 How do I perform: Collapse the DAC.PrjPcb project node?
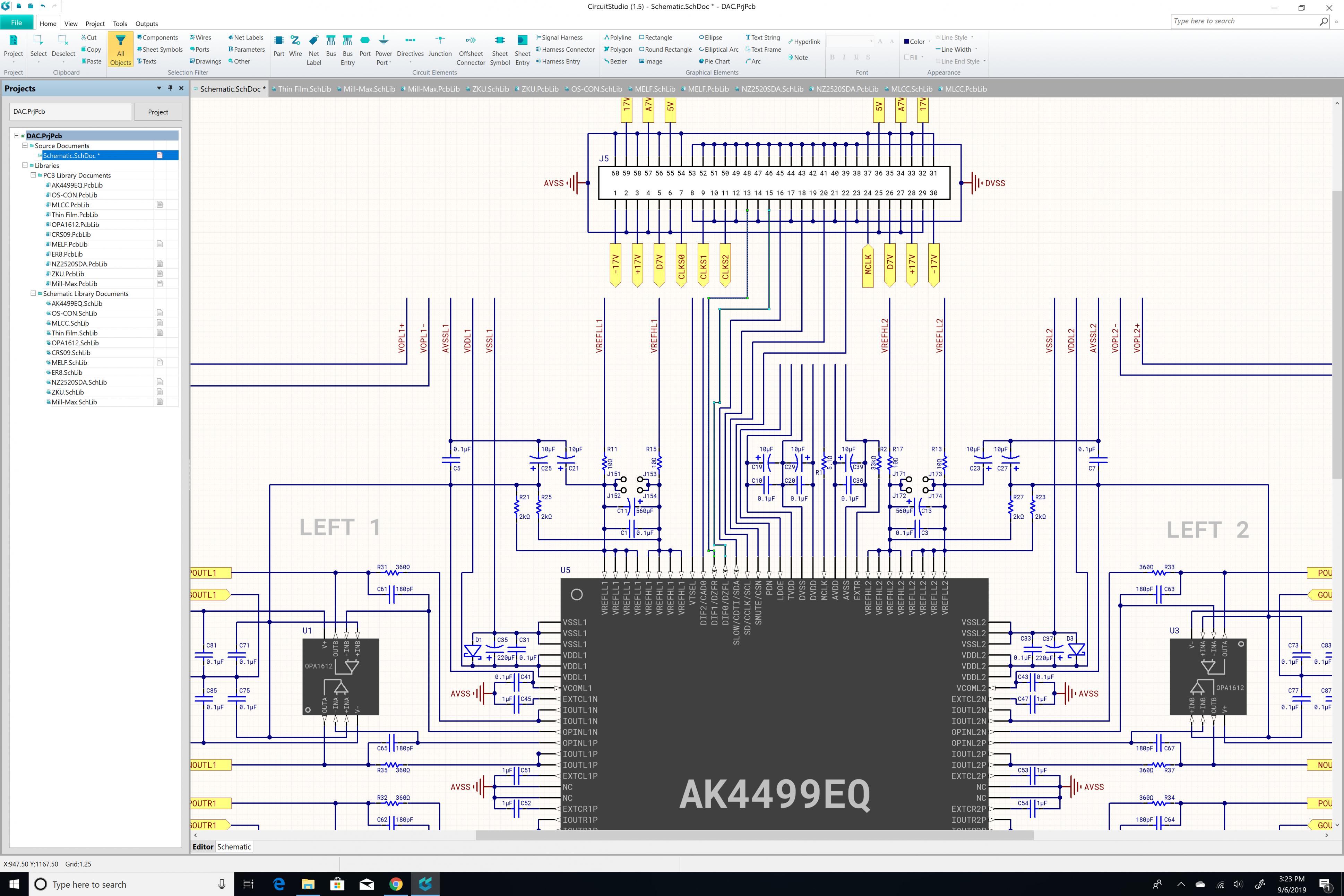point(17,136)
